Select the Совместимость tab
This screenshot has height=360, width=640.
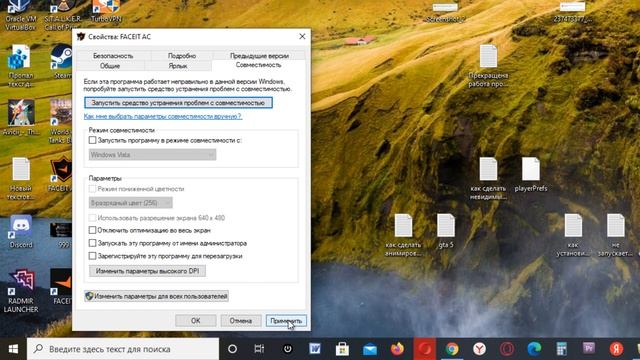click(x=258, y=65)
